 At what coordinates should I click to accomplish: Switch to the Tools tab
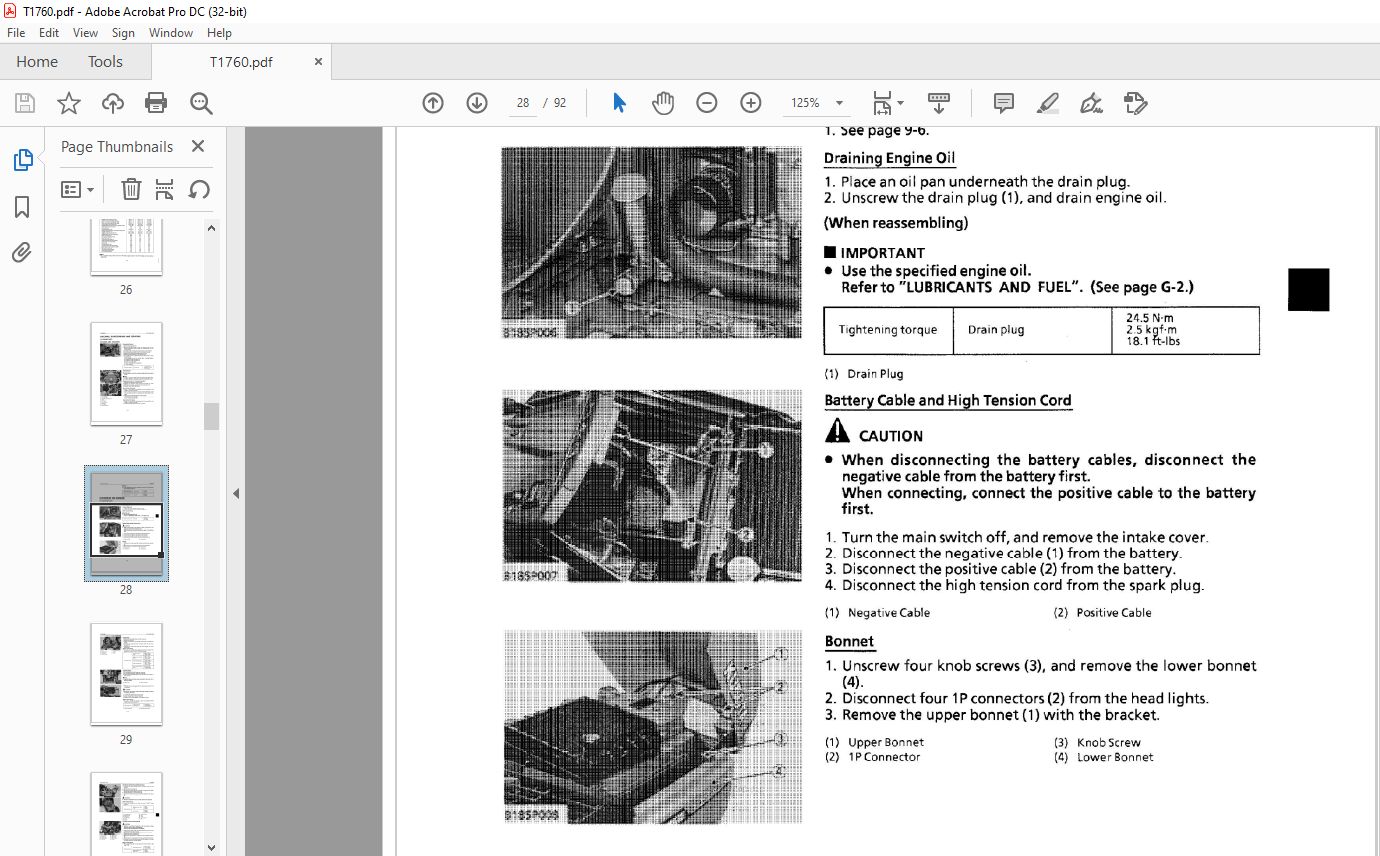click(105, 61)
